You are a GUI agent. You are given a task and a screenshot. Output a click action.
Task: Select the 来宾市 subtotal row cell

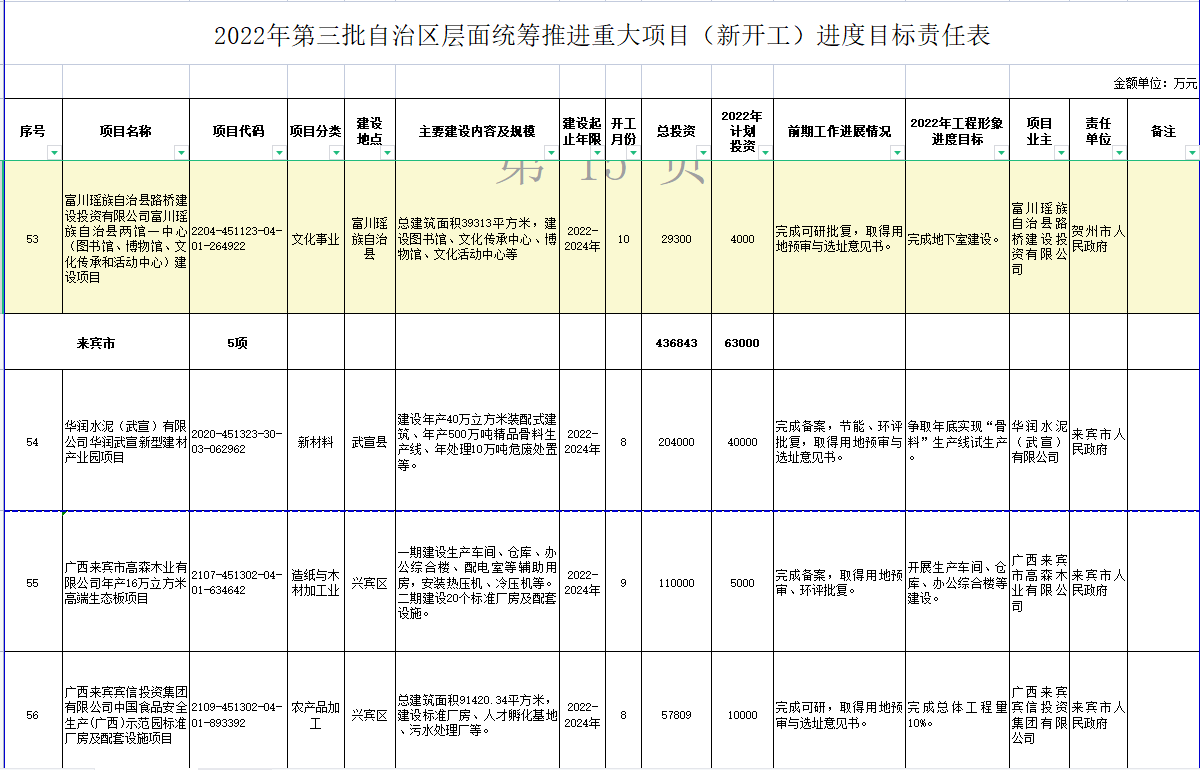[96, 343]
